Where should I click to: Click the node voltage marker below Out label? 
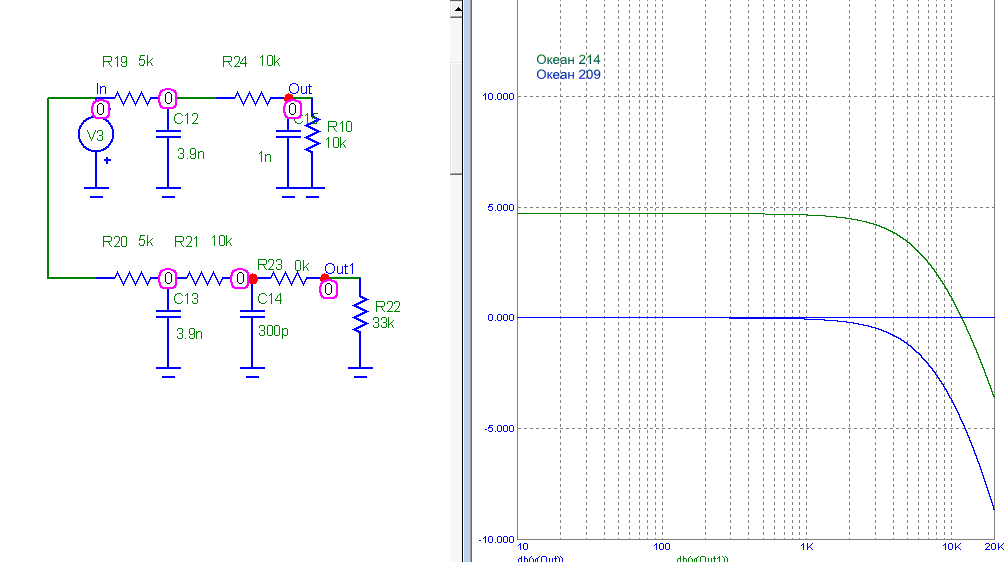click(292, 109)
